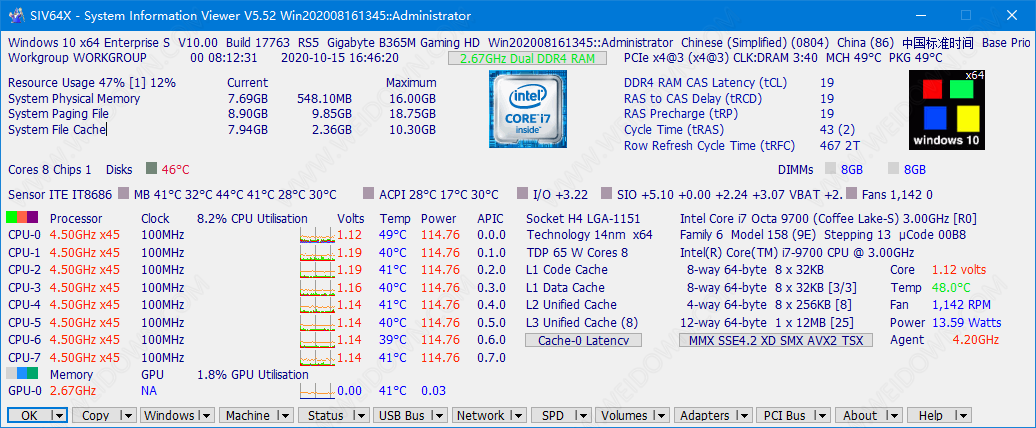Click the System File Cache label

pos(57,129)
